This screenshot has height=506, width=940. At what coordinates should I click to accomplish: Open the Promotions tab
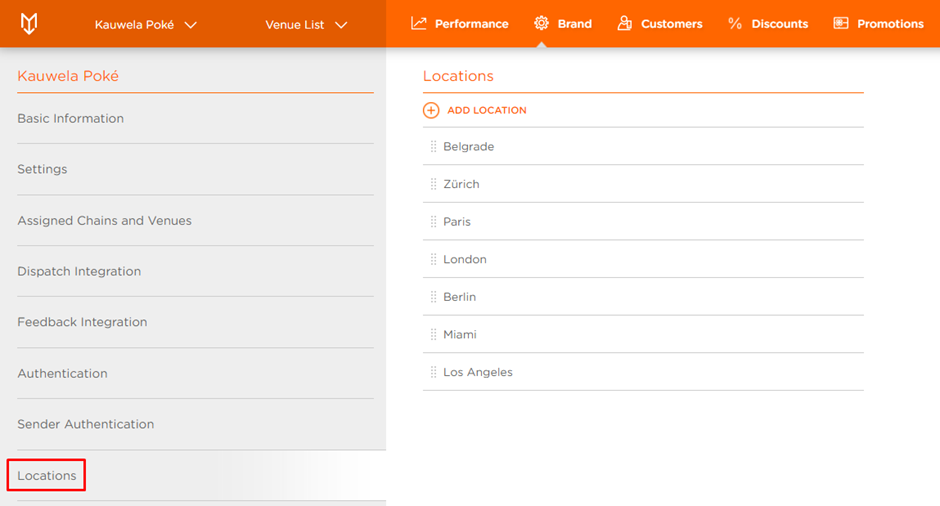(878, 24)
